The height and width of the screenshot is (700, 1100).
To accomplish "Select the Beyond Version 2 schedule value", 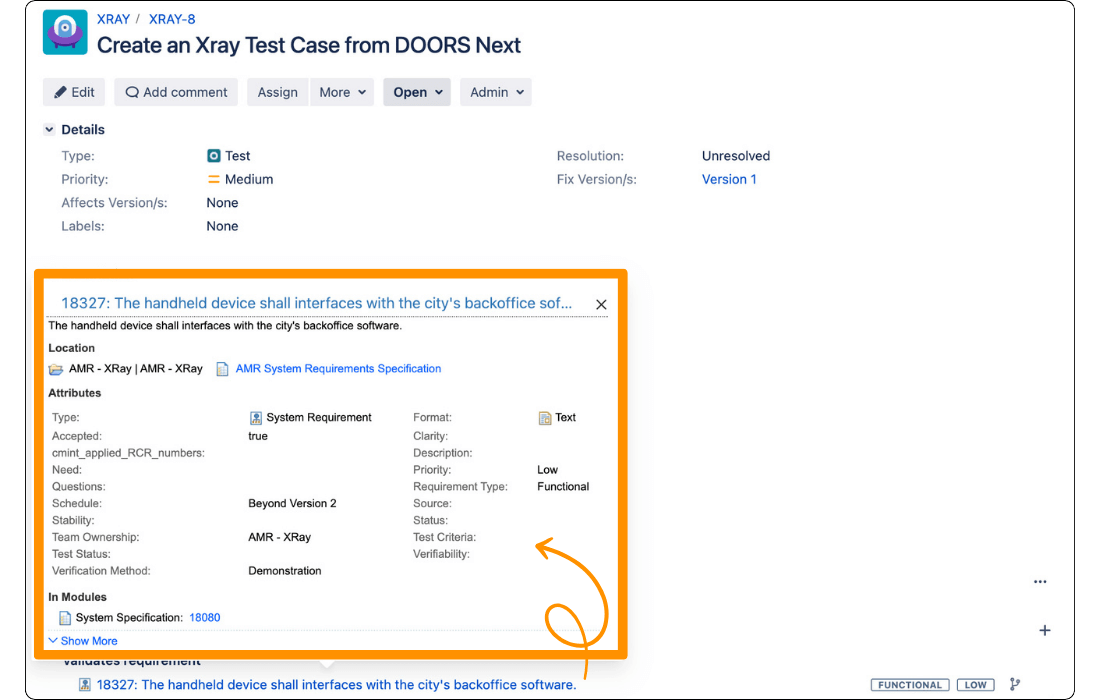I will tap(293, 504).
